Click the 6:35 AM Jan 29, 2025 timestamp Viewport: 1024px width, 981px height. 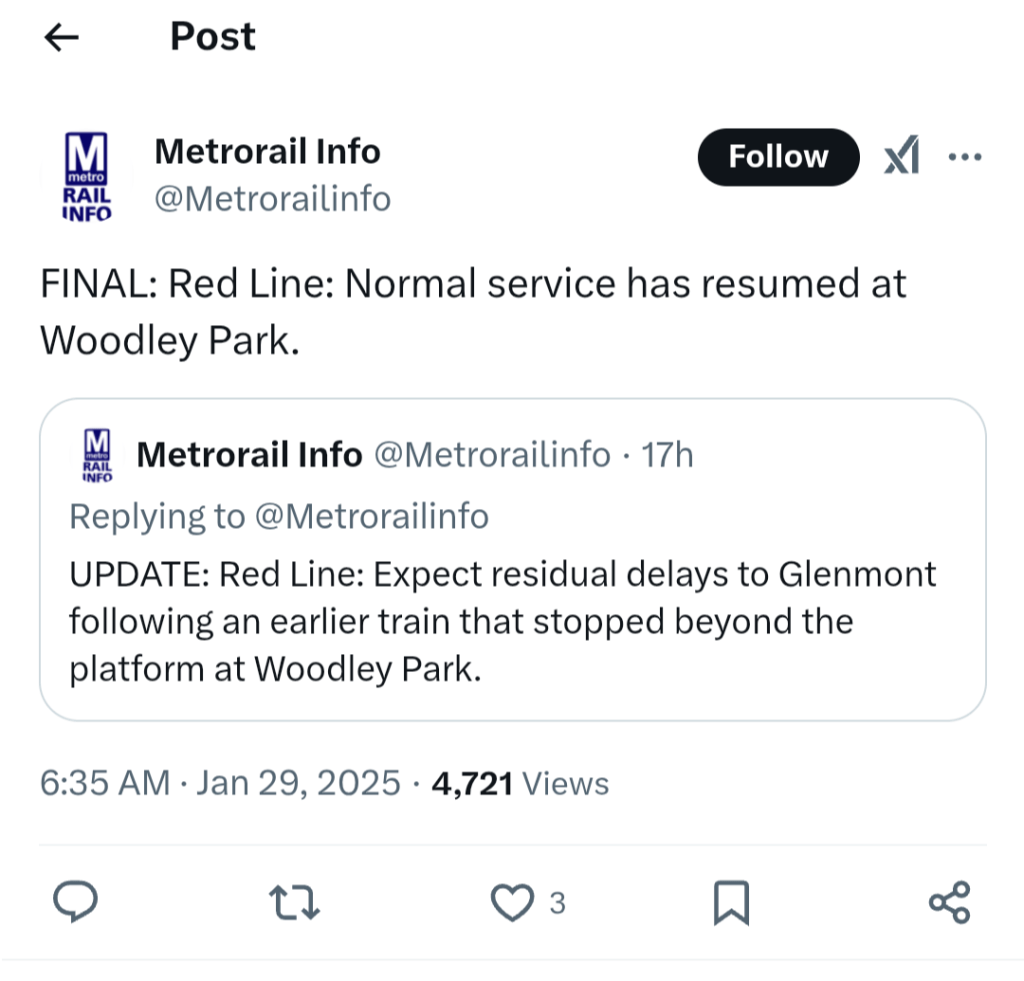tap(220, 783)
